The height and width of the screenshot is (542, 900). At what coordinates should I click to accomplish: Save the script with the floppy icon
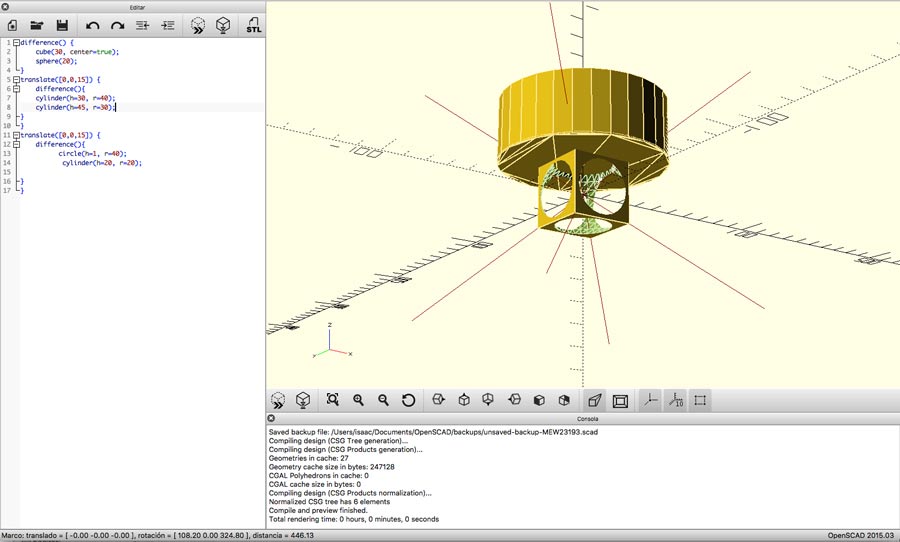pyautogui.click(x=62, y=25)
